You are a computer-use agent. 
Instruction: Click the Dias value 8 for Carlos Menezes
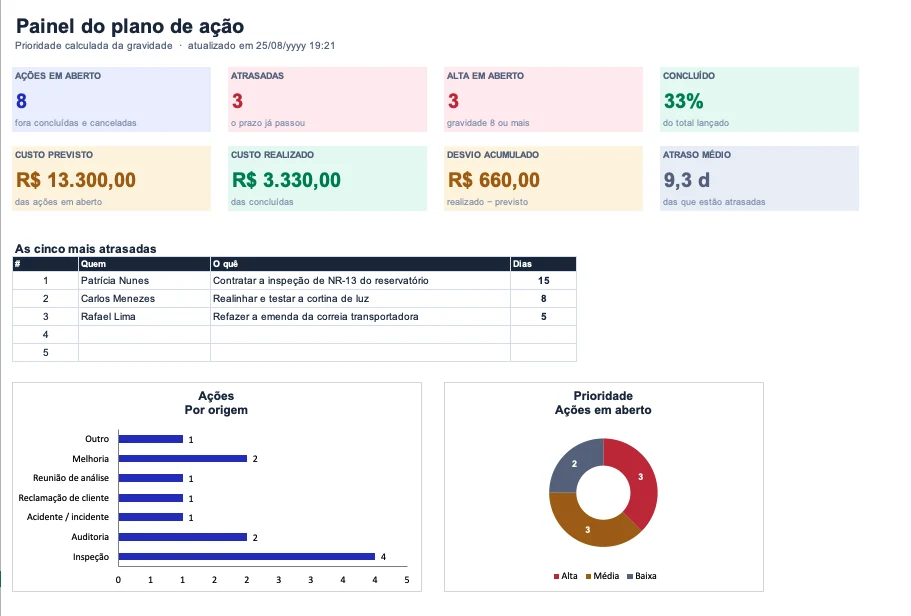(543, 299)
